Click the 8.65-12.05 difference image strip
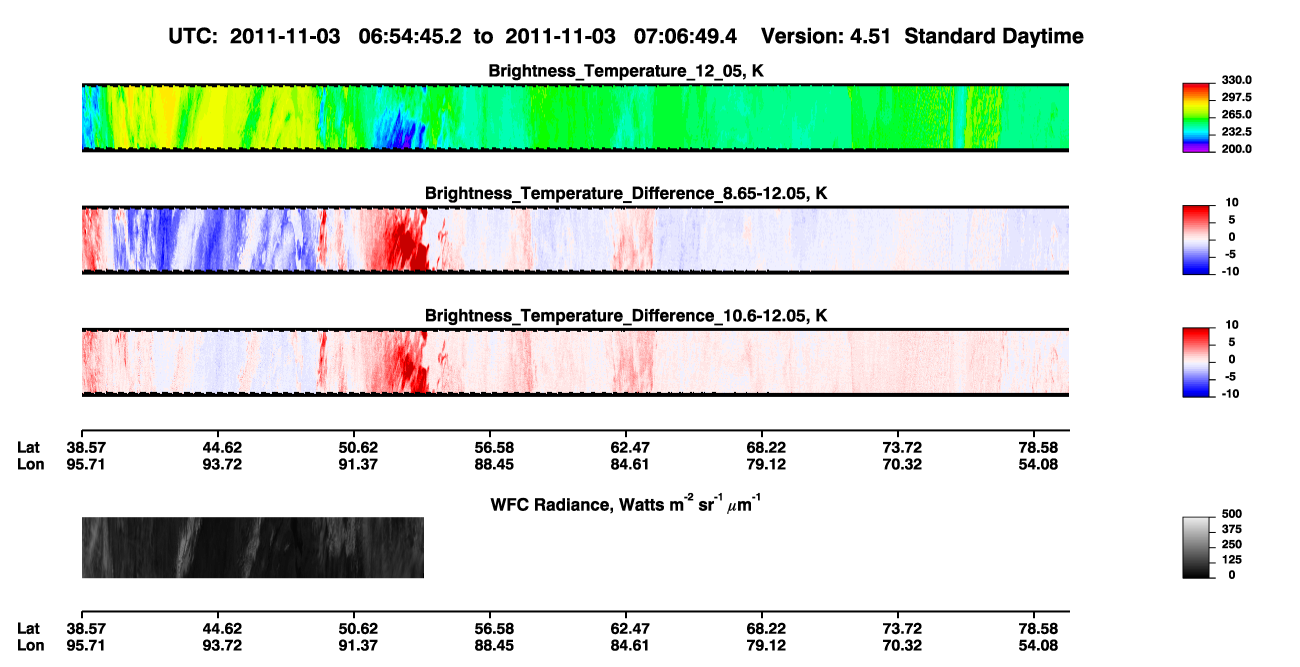This screenshot has height=667, width=1300. click(x=575, y=240)
